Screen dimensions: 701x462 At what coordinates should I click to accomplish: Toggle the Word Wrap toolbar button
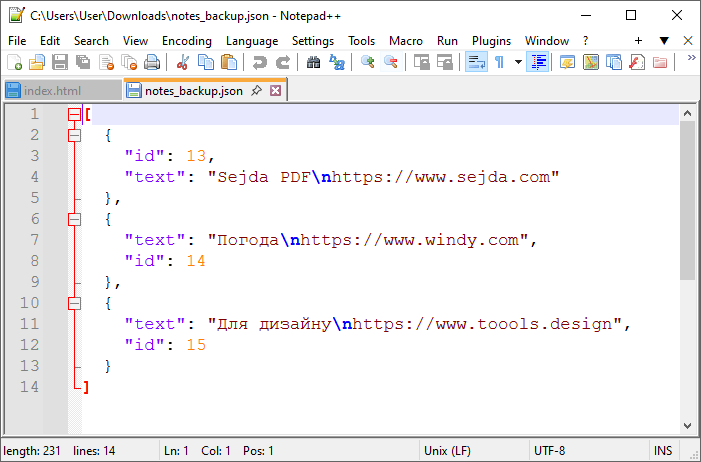coord(476,62)
